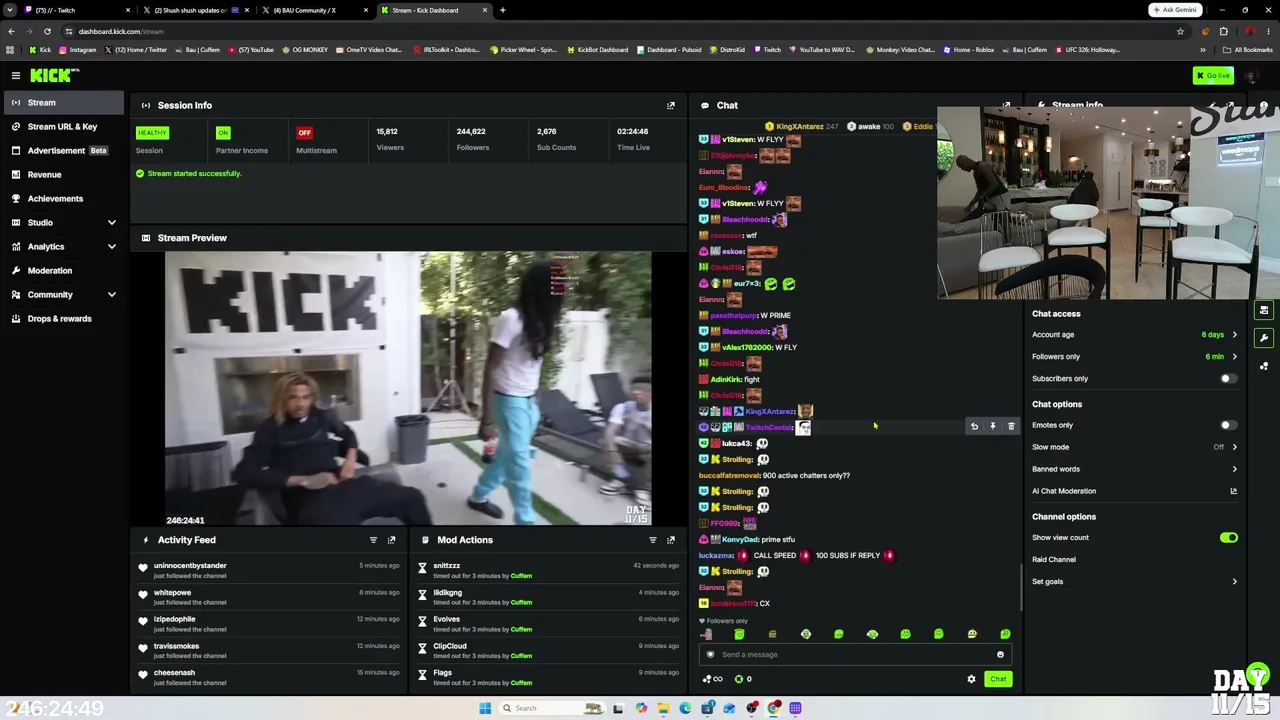Image resolution: width=1280 pixels, height=720 pixels.
Task: Bookmark this page with the star icon
Action: click(x=1180, y=31)
